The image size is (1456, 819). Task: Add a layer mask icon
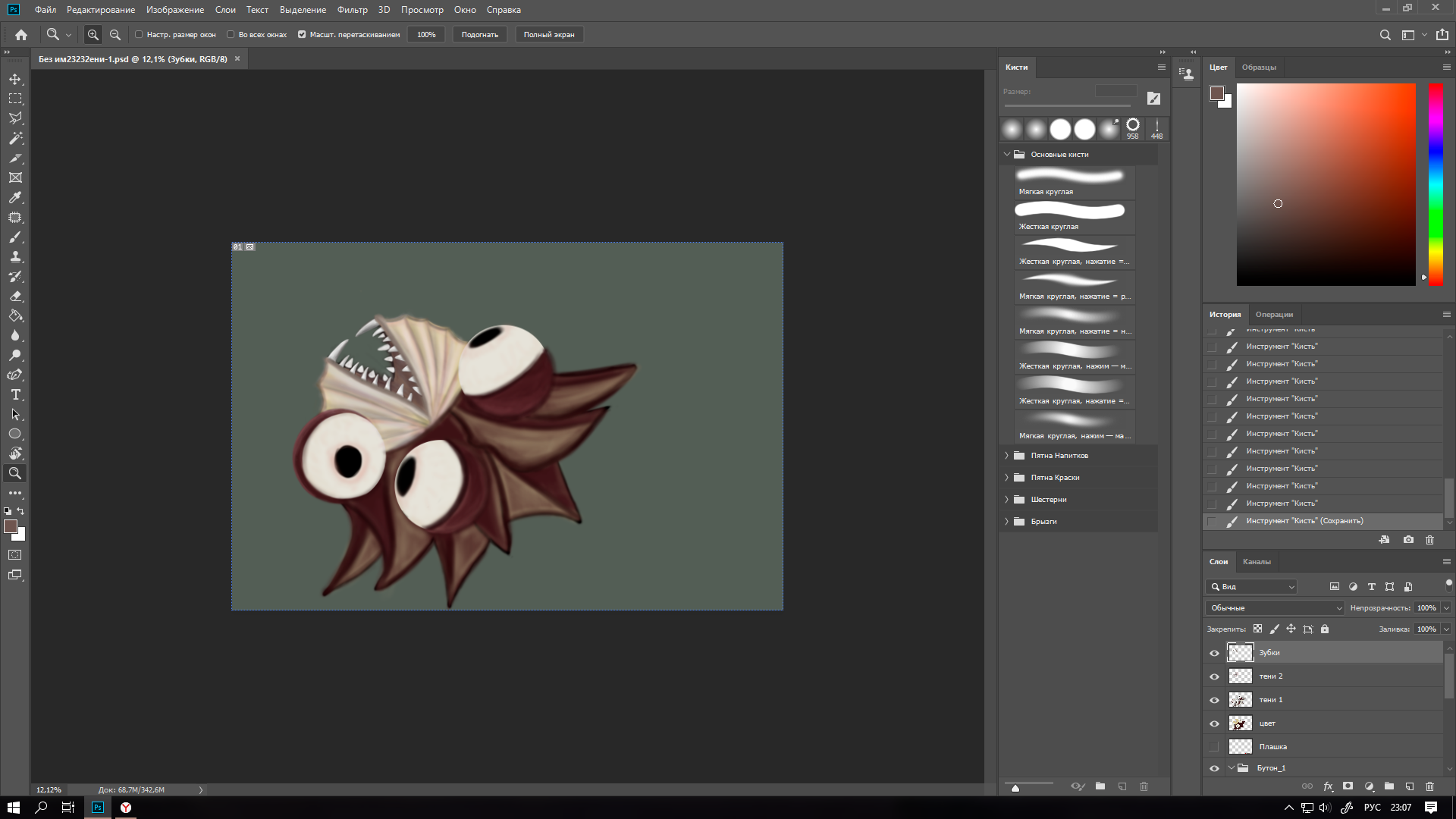1348,786
